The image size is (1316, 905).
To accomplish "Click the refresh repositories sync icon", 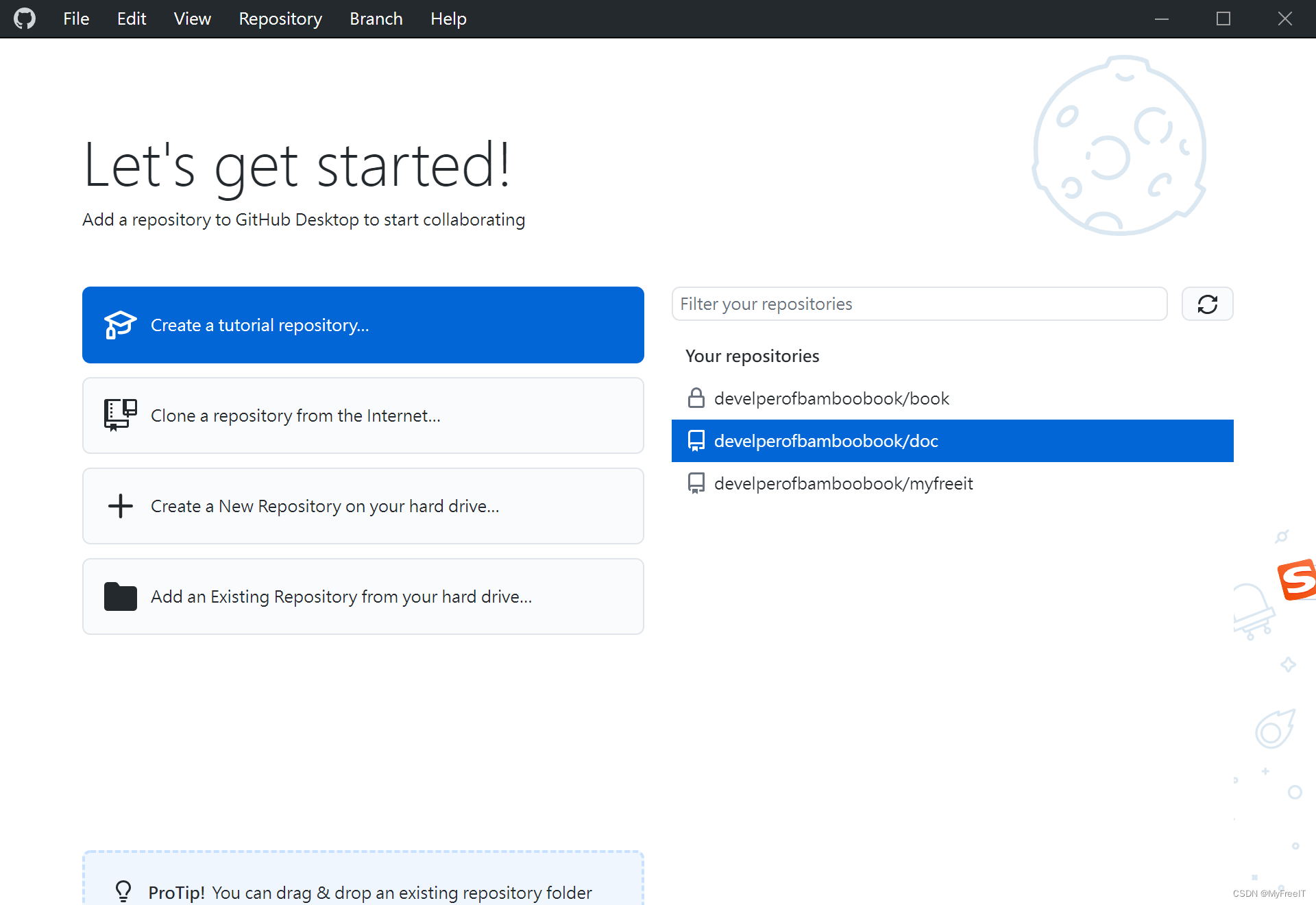I will (1207, 304).
